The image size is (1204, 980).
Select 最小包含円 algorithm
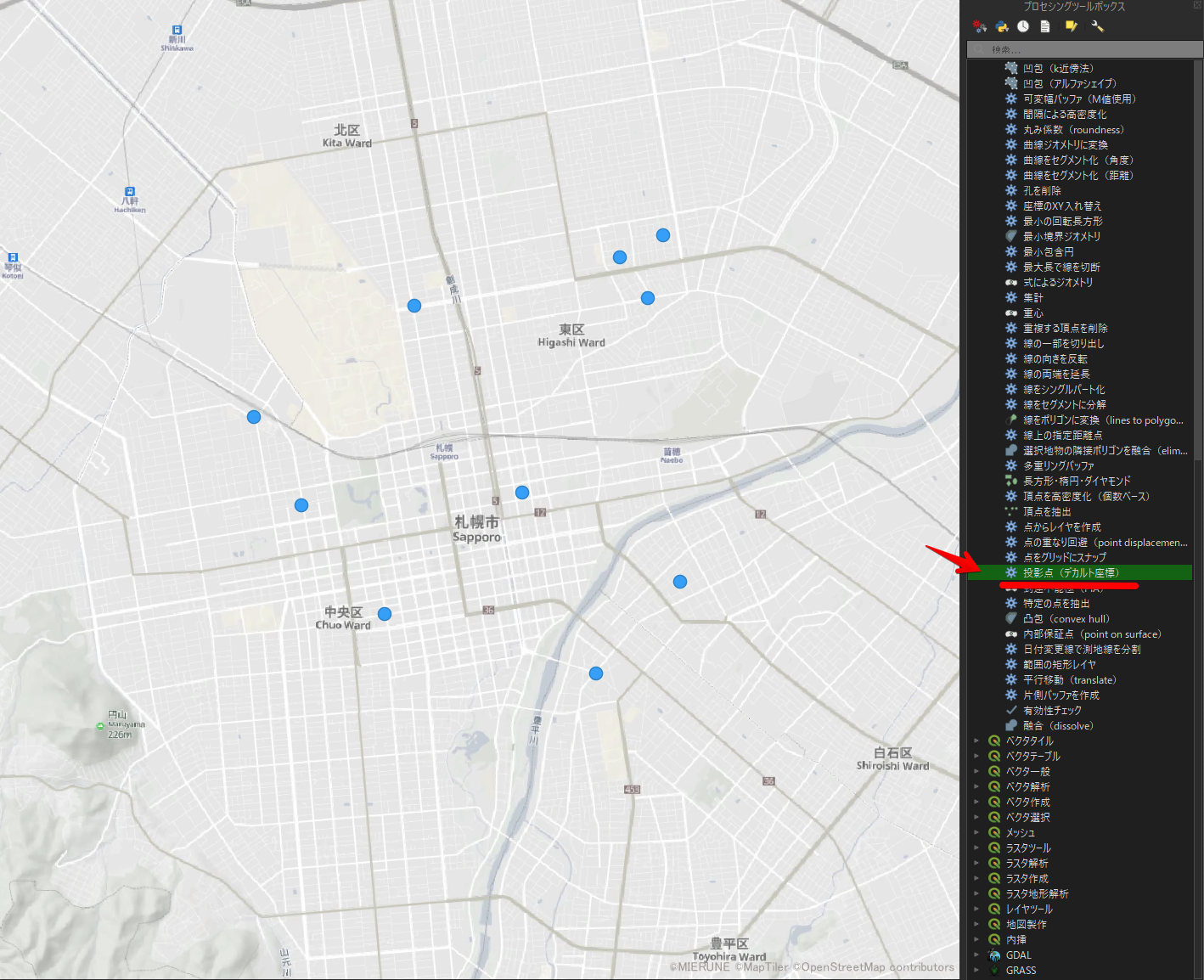pos(1049,251)
